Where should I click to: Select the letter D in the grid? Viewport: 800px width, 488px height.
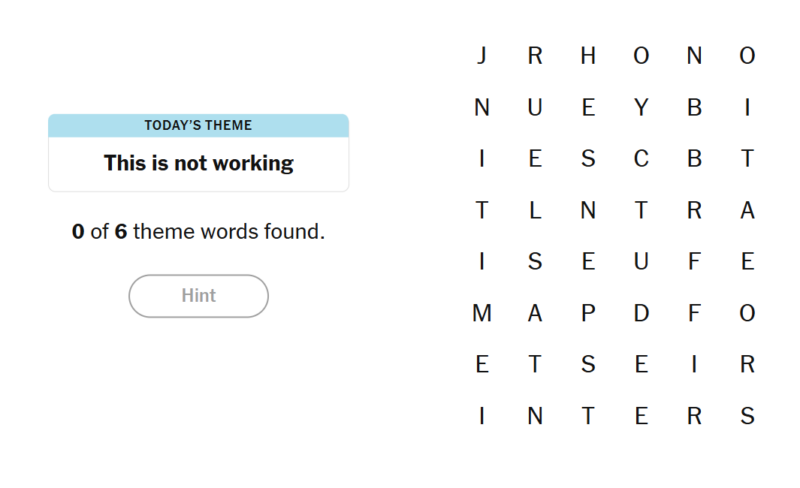point(641,314)
